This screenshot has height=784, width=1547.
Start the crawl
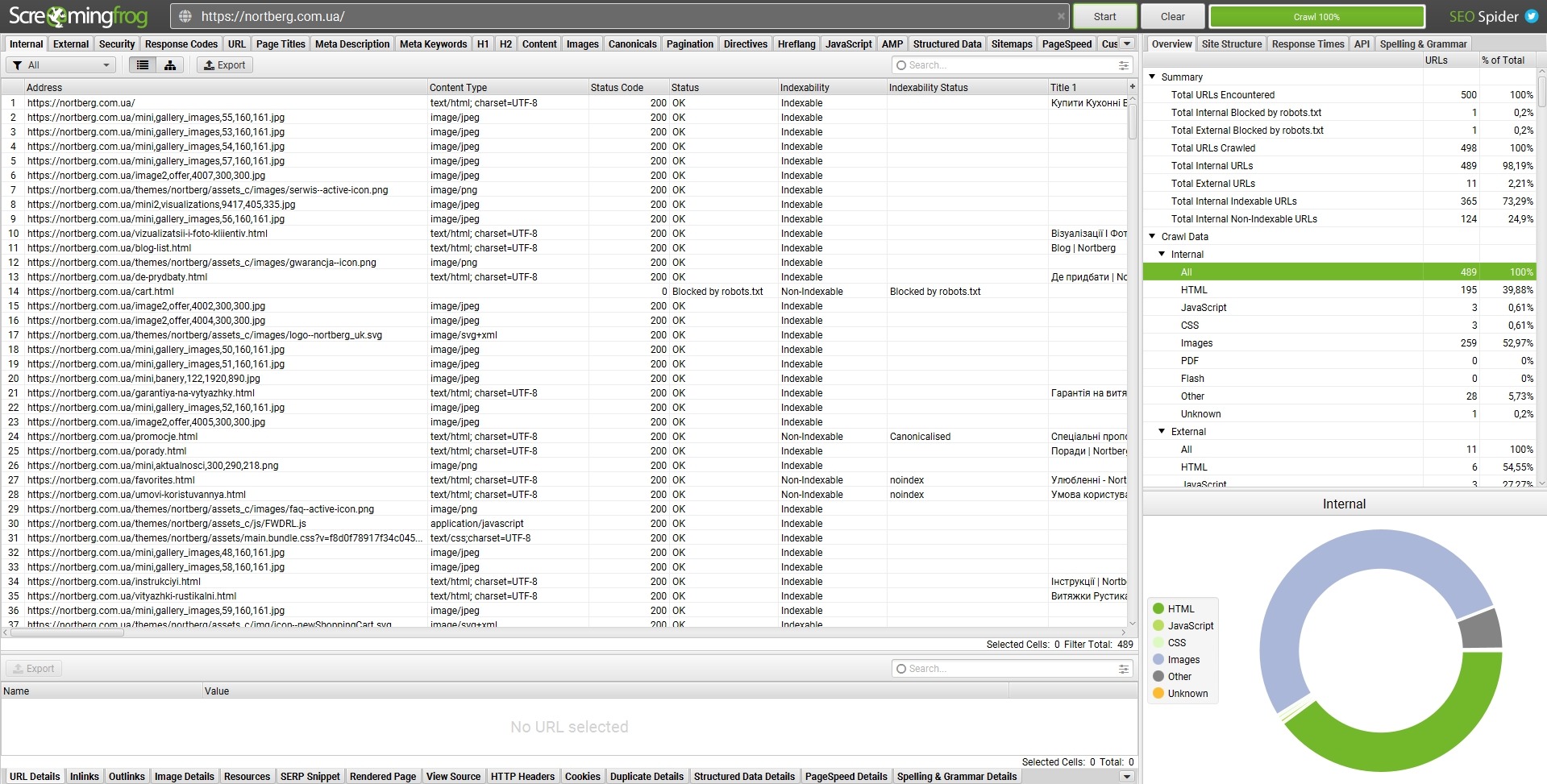[x=1104, y=16]
